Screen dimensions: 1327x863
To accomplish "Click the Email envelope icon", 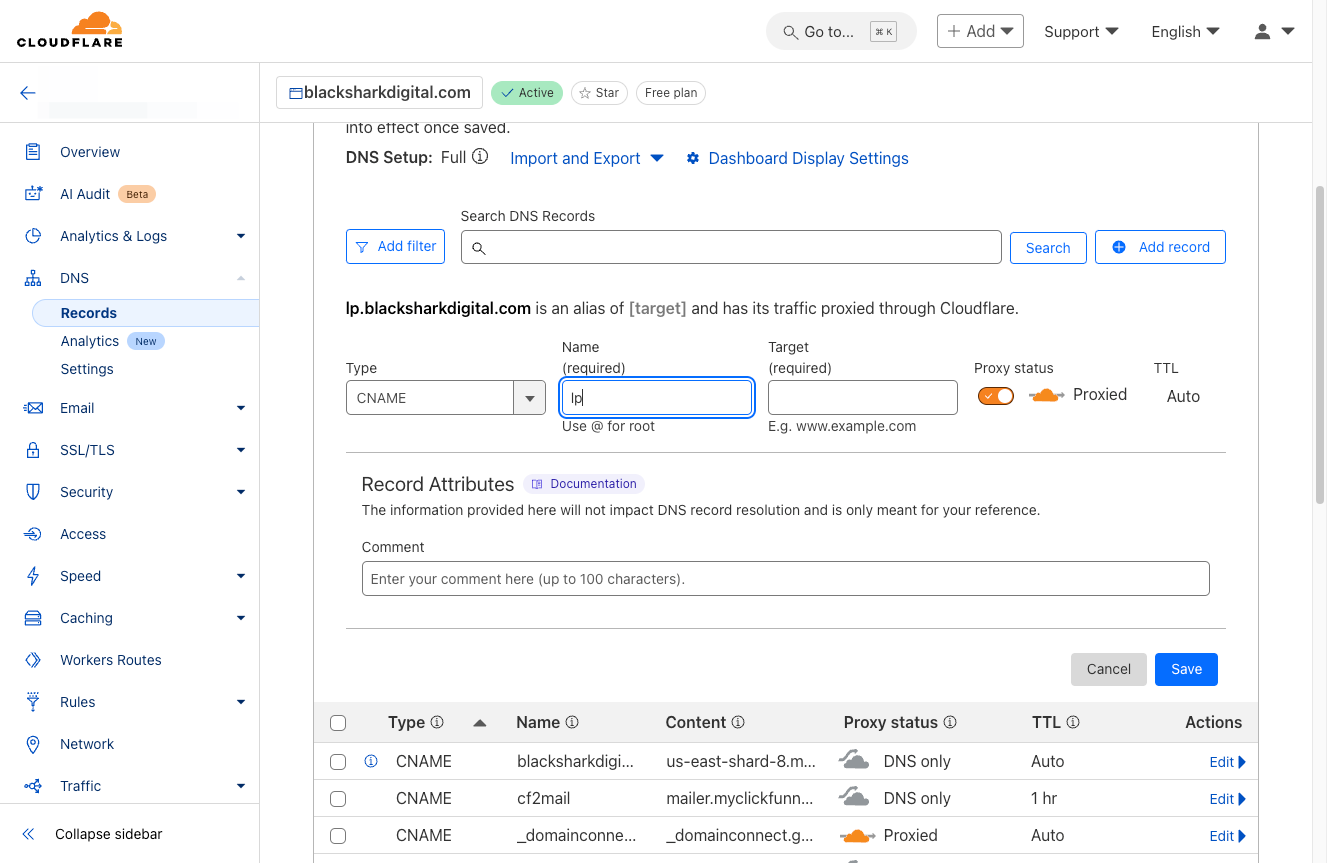I will tap(33, 408).
